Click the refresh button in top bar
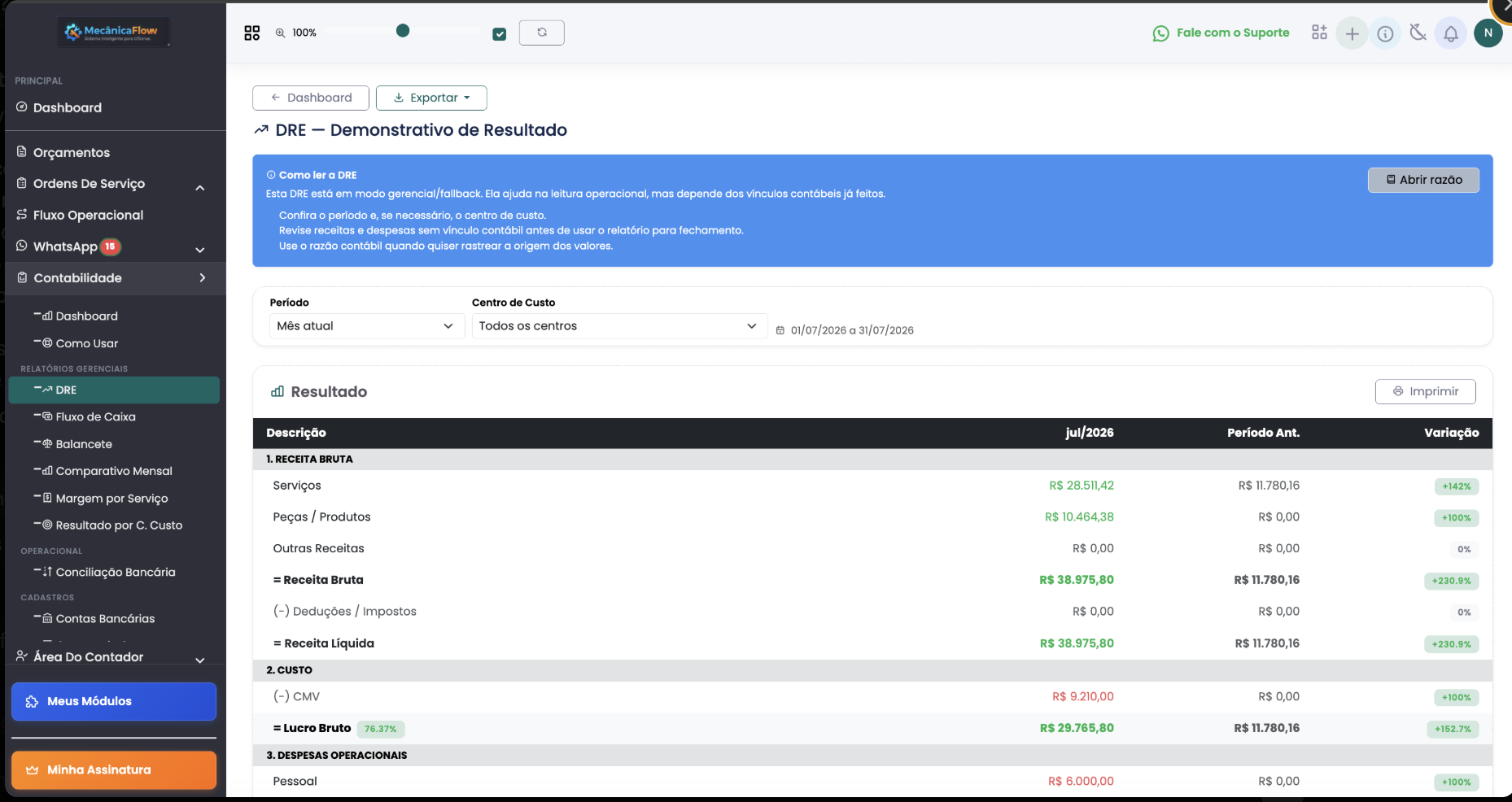This screenshot has height=802, width=1512. 541,33
